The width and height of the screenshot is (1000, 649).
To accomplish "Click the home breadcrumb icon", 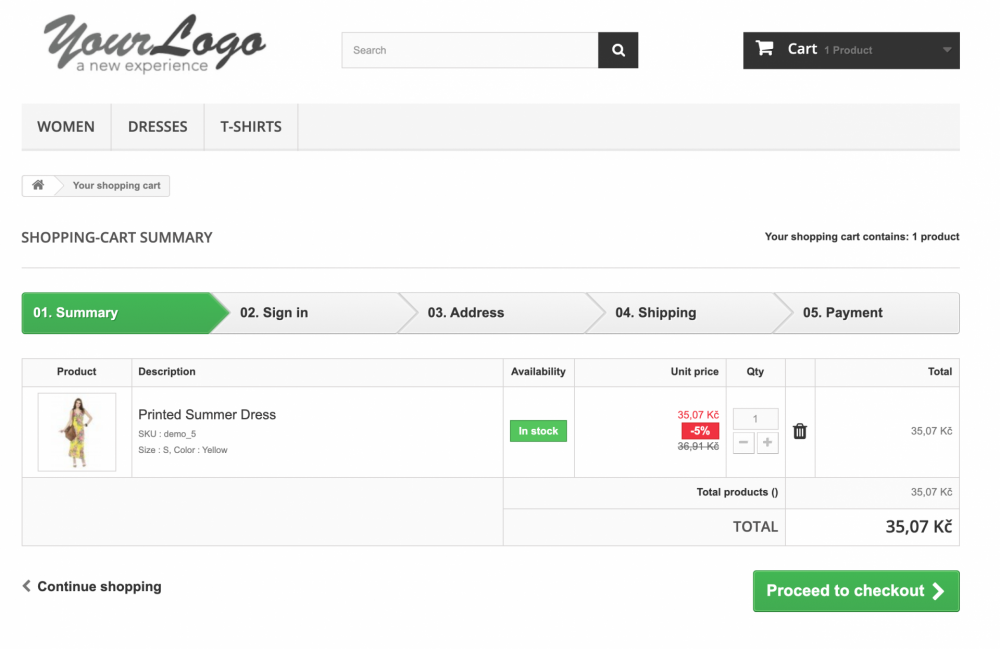I will click(x=38, y=185).
